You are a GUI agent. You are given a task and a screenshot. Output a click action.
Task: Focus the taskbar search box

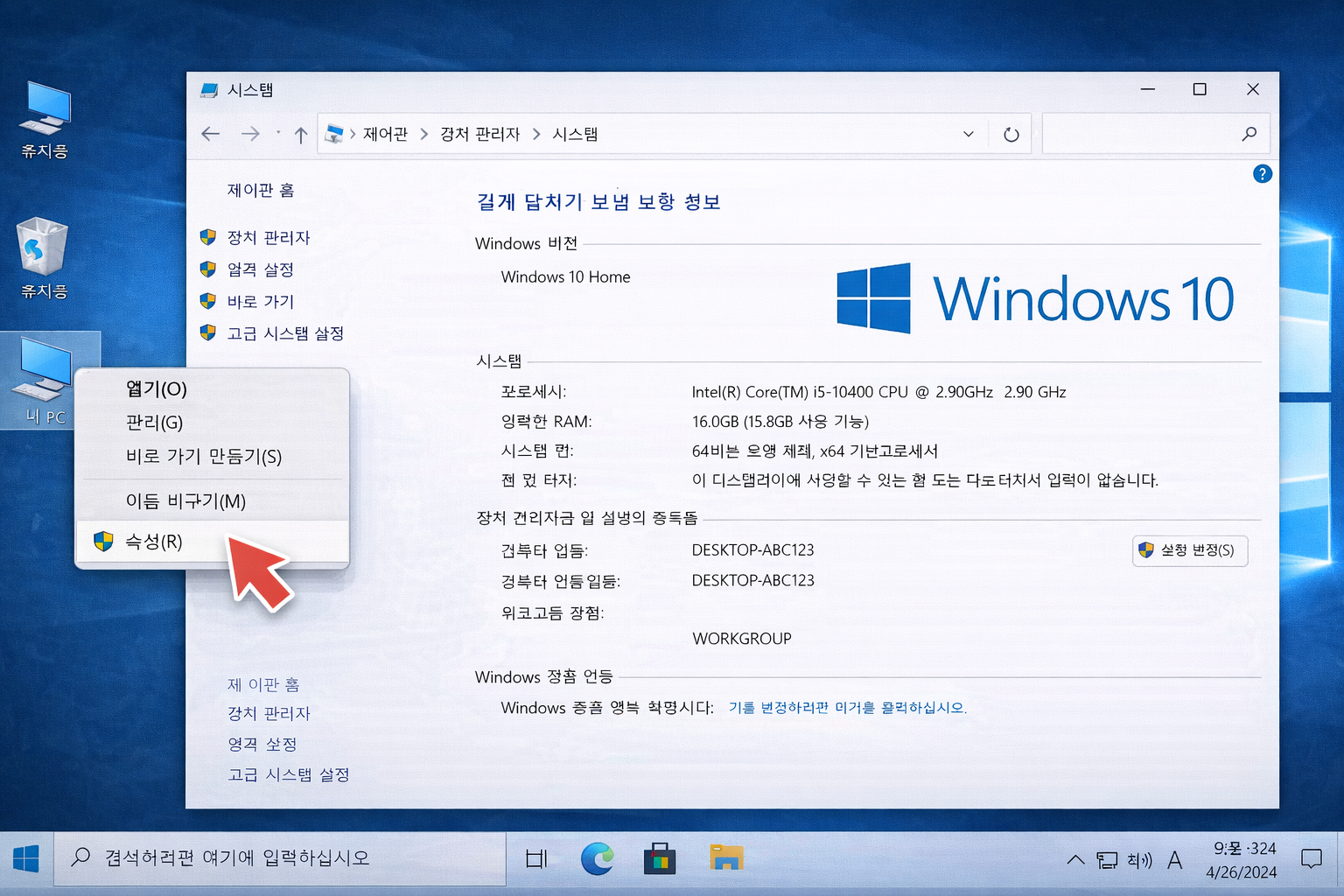tap(280, 858)
